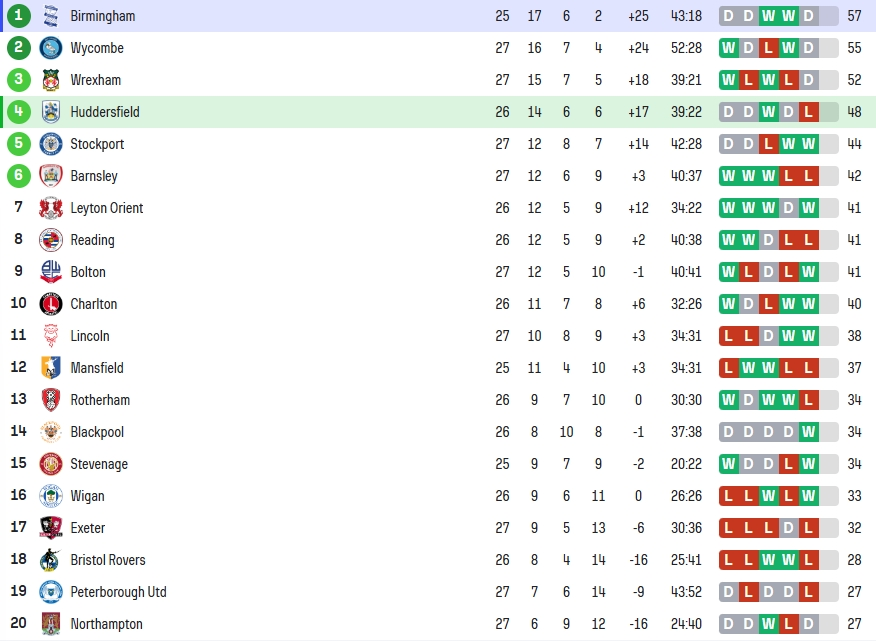Select the Exeter table row
This screenshot has height=641, width=876.
pyautogui.click(x=438, y=528)
